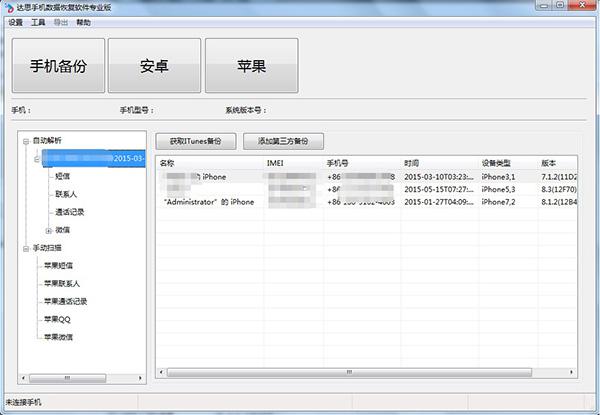Click the IMEI column header
Viewport: 600px width, 415px height.
point(293,163)
